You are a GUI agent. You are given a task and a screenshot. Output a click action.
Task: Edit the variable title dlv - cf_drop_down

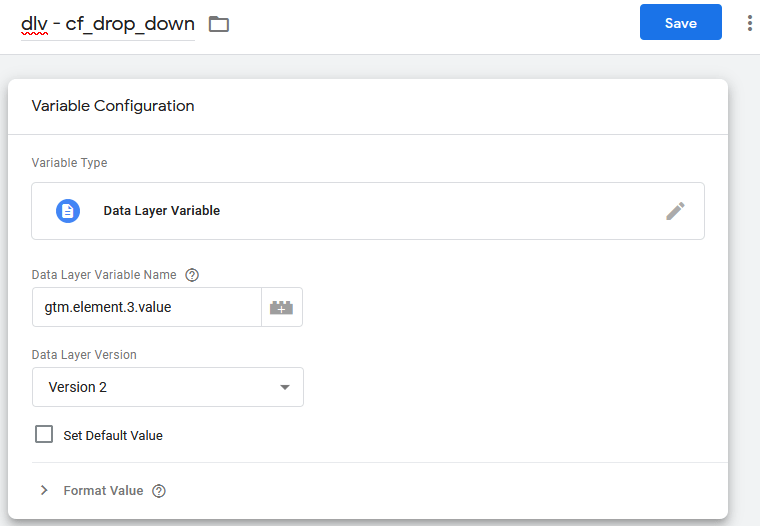click(x=108, y=24)
